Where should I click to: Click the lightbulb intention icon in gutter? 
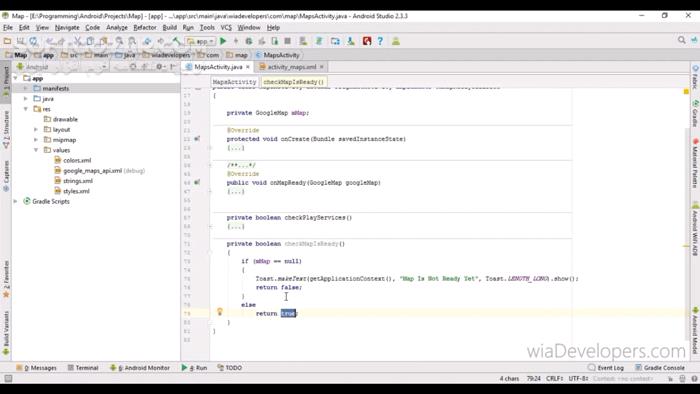click(220, 311)
